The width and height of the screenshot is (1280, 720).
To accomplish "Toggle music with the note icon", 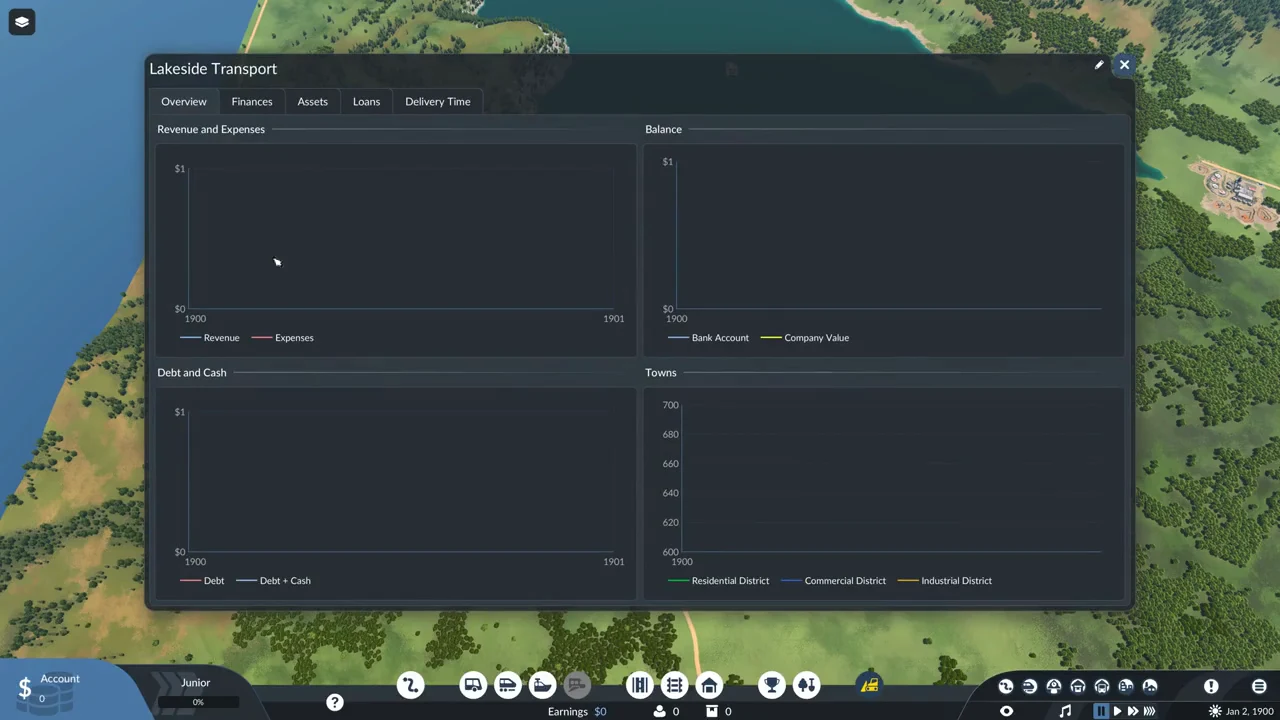I will [1065, 711].
